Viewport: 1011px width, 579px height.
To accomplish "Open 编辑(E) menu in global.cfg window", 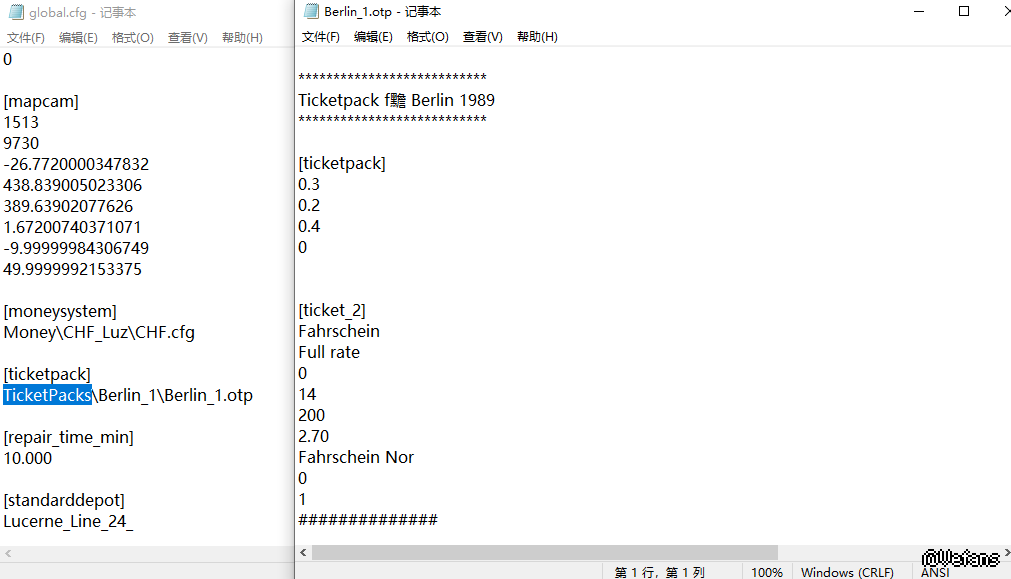I will point(78,37).
